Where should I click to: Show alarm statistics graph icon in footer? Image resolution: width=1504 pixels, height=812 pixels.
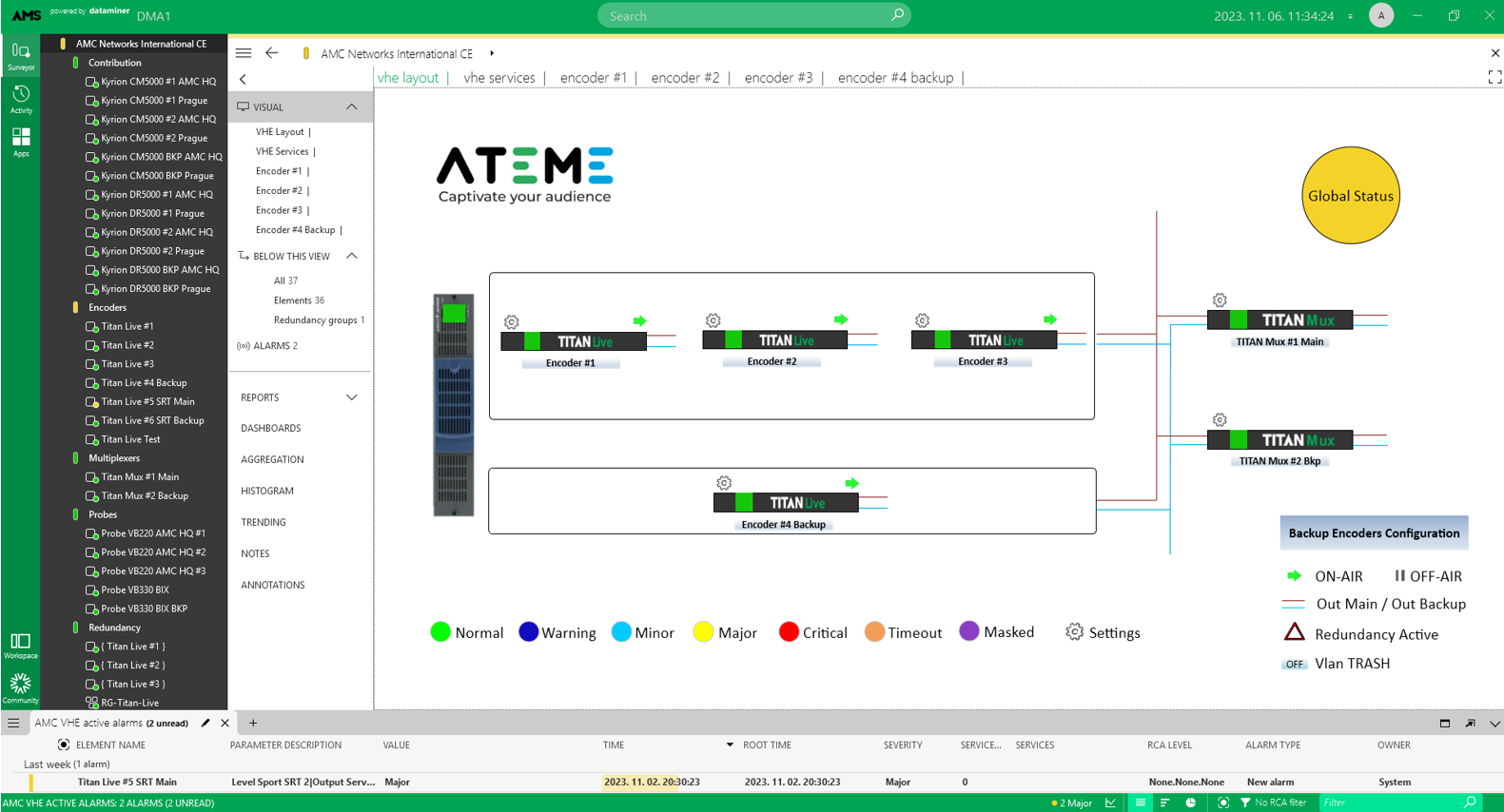pyautogui.click(x=1110, y=802)
